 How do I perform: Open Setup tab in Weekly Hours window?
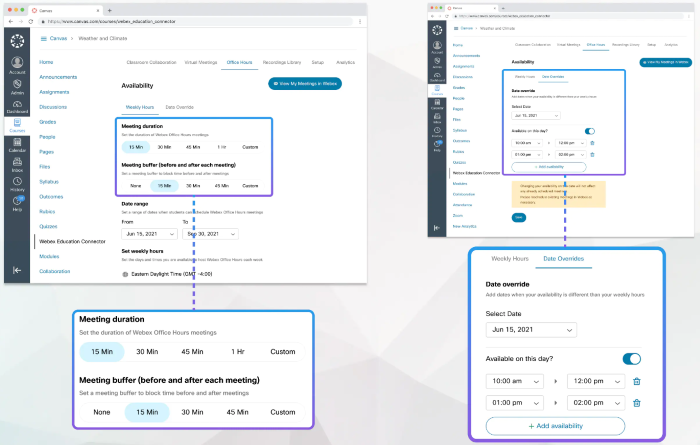(x=317, y=62)
